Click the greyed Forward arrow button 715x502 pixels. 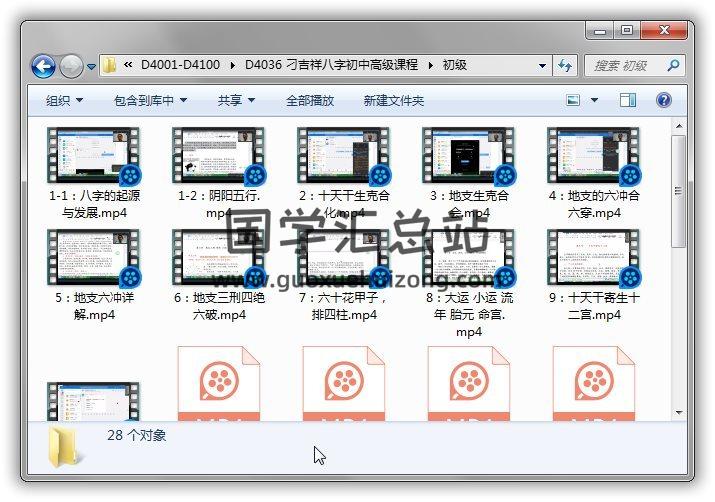tap(72, 67)
